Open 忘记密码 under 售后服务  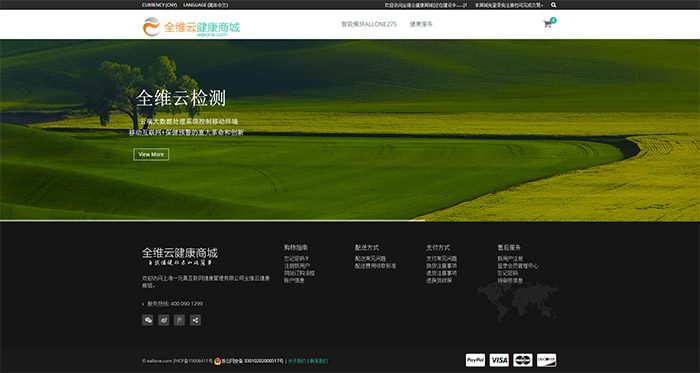pos(508,273)
